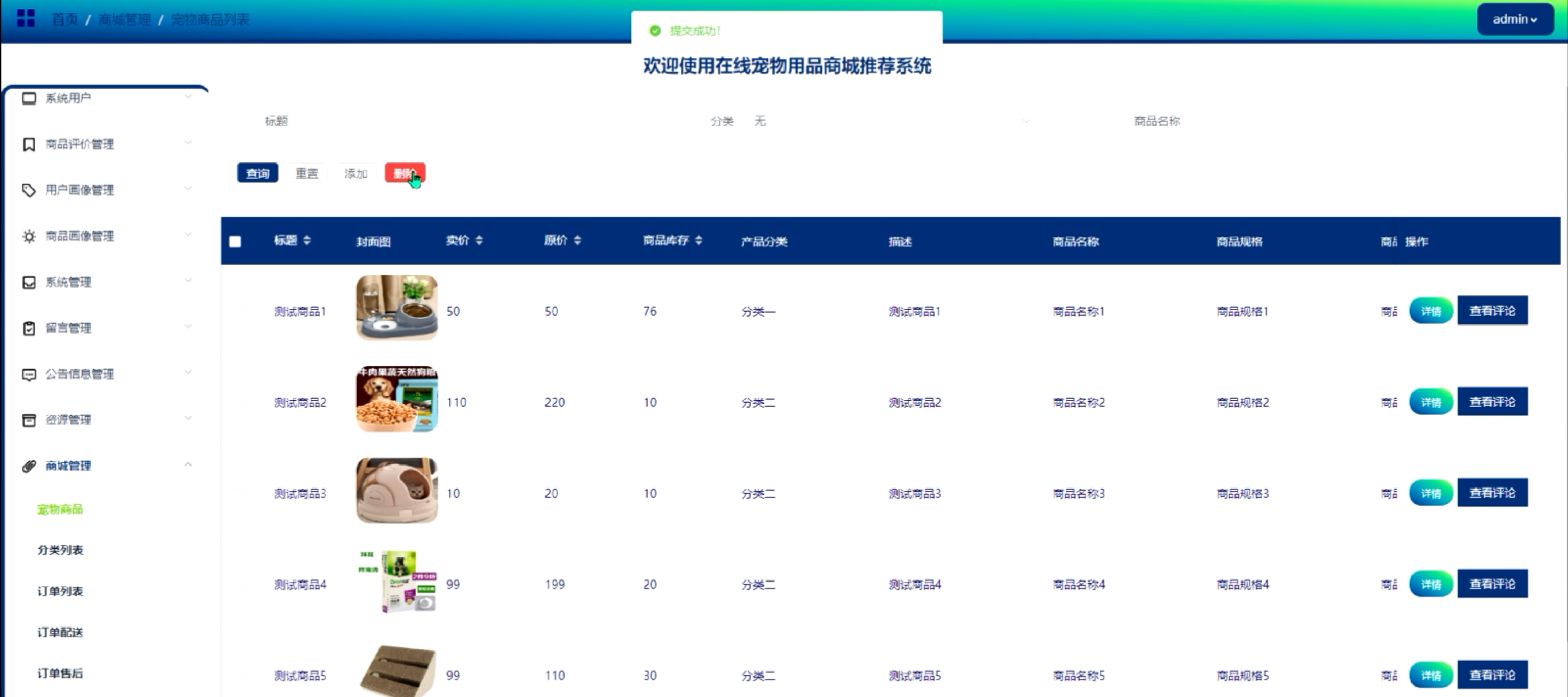Click the tag icon beside 用户画像管理

point(29,191)
